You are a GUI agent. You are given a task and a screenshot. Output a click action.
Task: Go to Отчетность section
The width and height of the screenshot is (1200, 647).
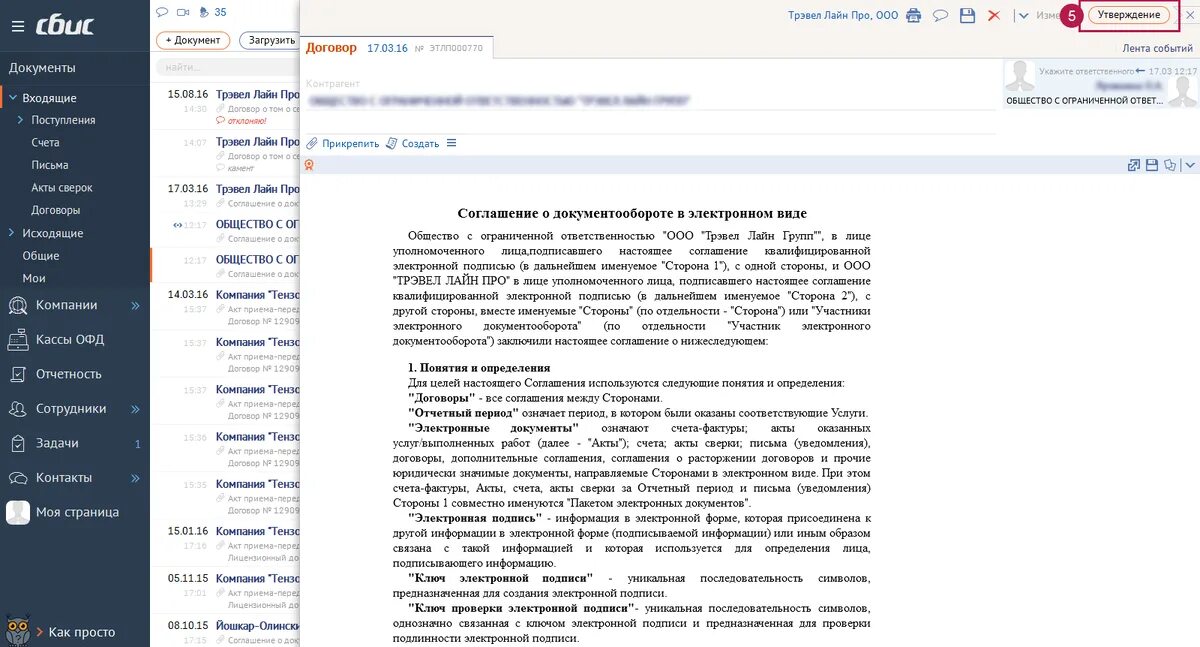tap(69, 374)
